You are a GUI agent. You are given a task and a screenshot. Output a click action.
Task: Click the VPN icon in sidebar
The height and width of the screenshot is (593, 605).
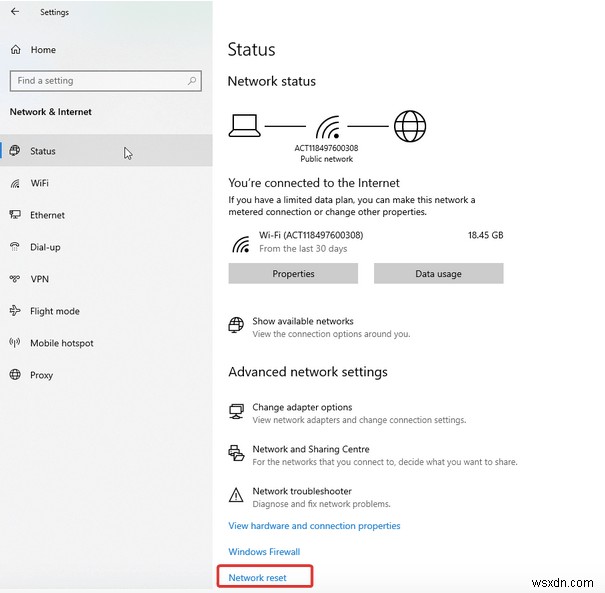15,278
